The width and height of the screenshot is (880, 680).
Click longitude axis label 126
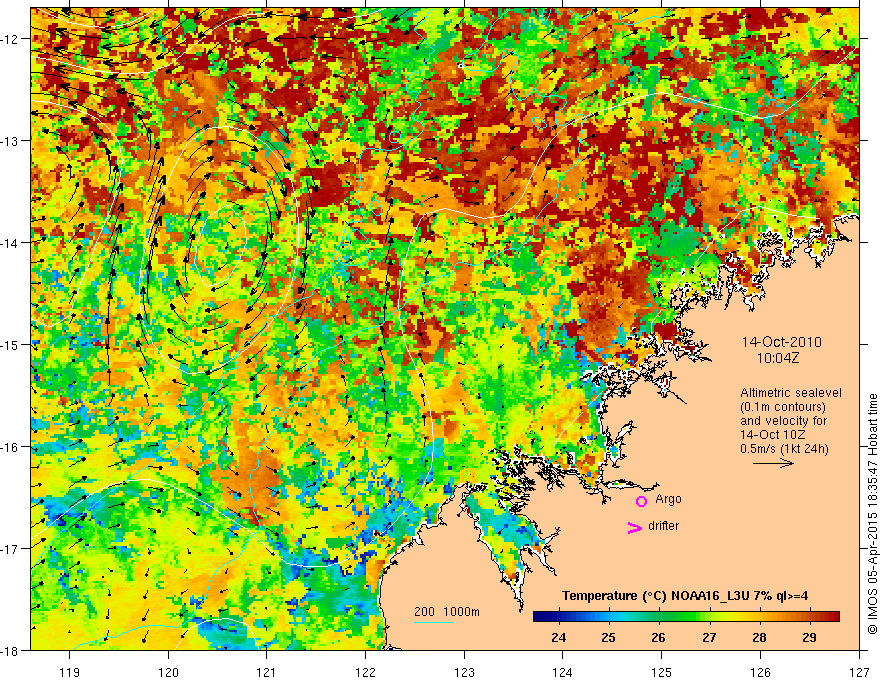pyautogui.click(x=760, y=672)
